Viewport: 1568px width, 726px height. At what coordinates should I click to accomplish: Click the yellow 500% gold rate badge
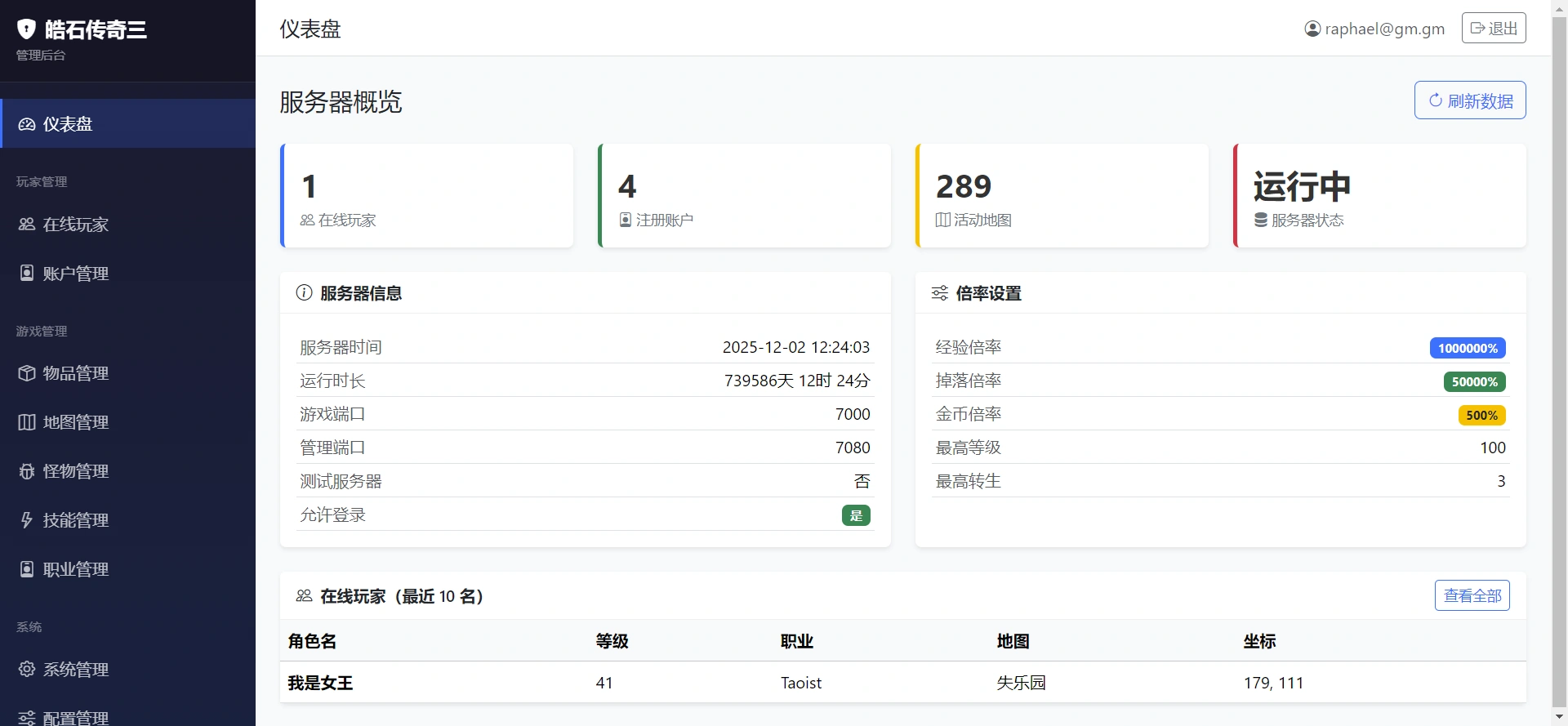click(x=1481, y=416)
